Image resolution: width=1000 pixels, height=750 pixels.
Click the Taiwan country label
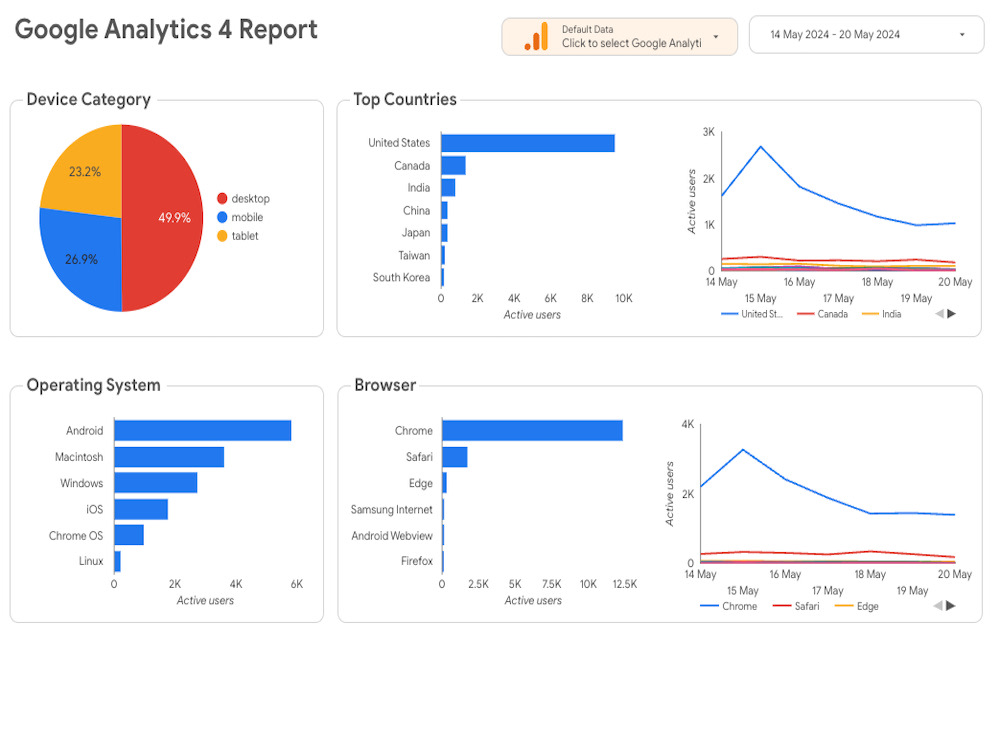414,255
